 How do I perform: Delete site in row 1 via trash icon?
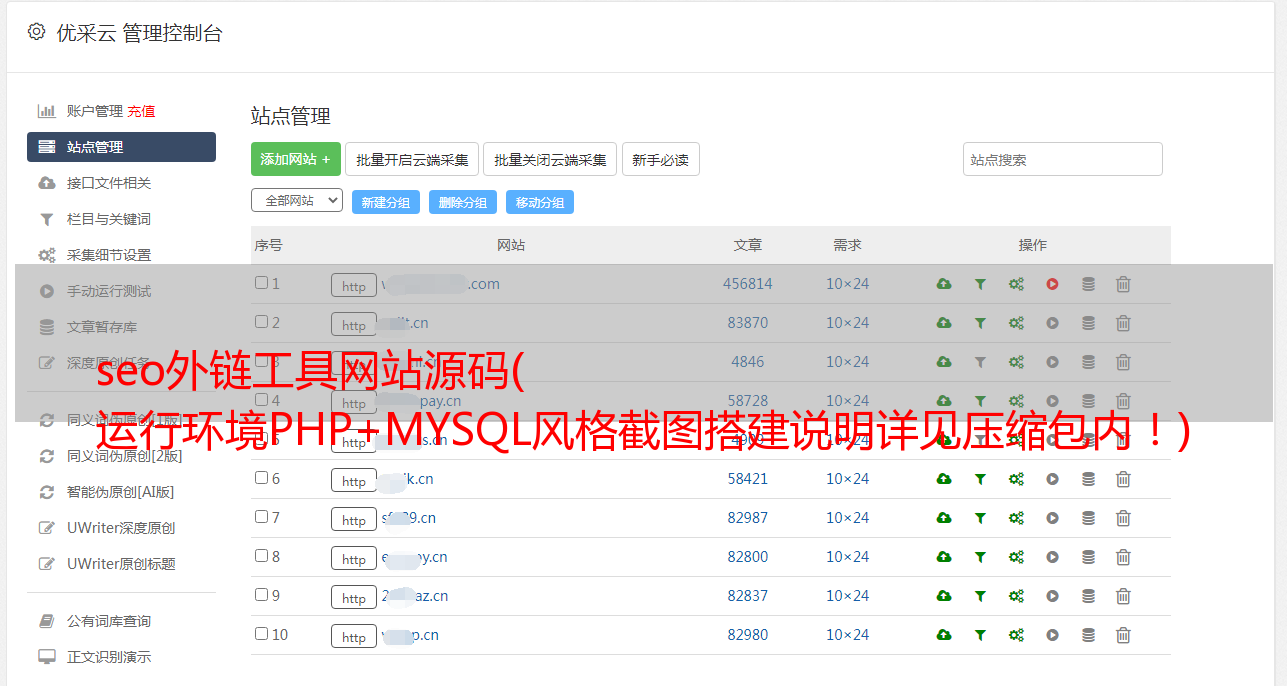point(1123,284)
